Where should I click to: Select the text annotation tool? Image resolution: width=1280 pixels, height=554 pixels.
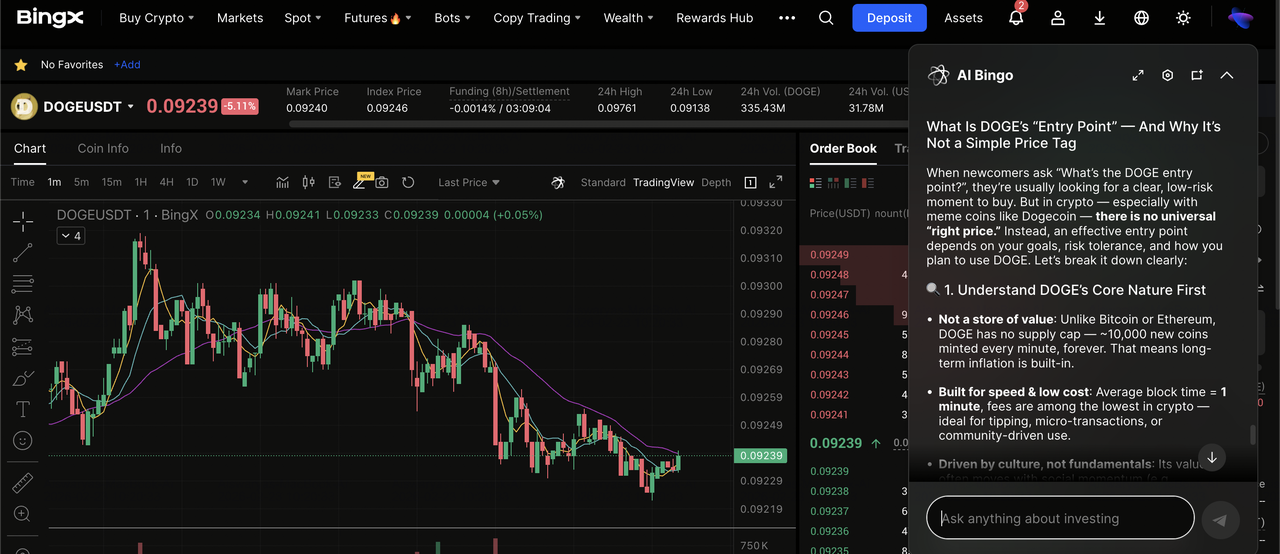pos(22,409)
